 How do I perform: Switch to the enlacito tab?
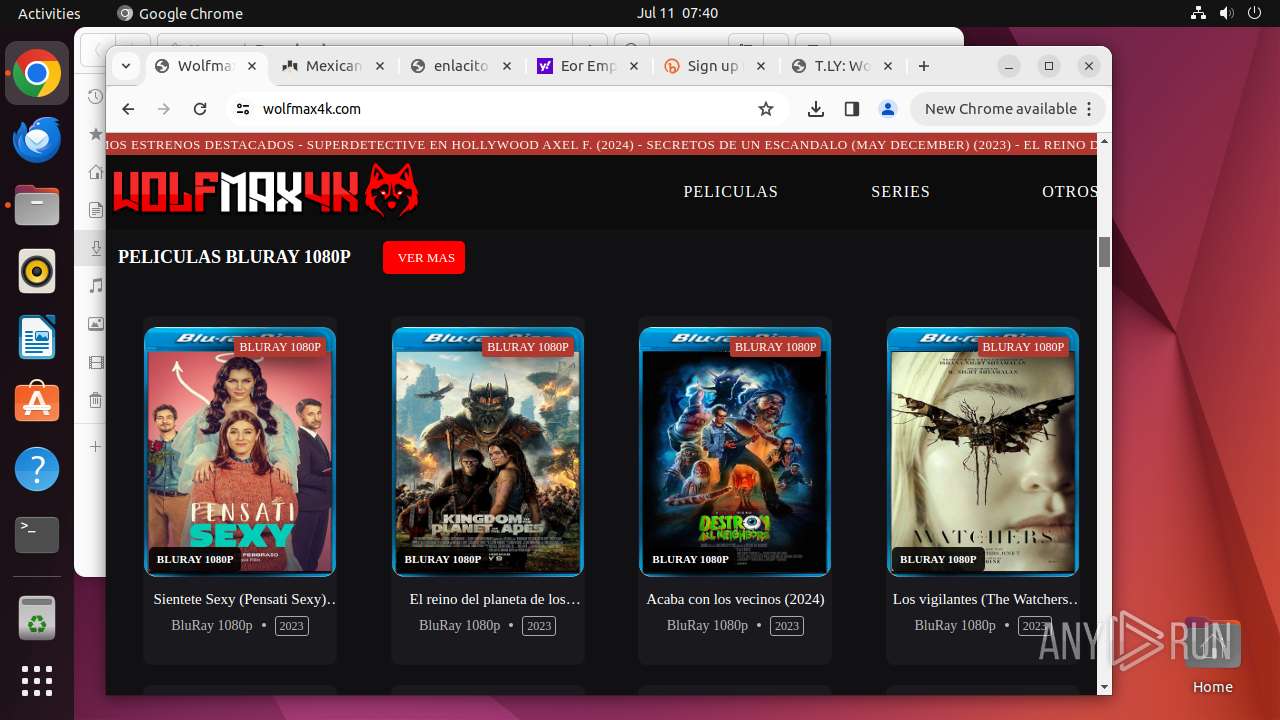461,66
